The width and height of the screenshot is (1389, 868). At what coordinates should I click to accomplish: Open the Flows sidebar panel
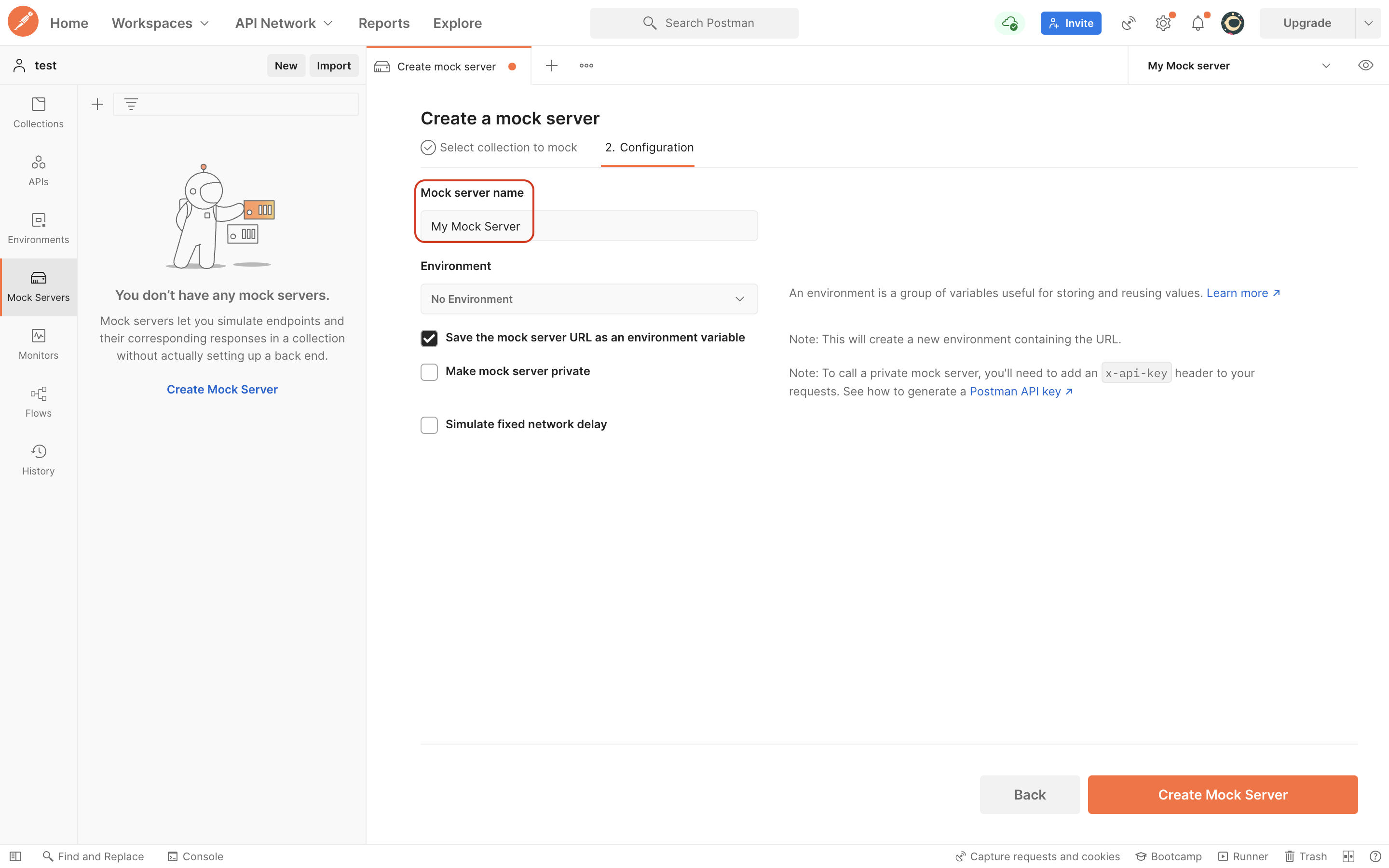pyautogui.click(x=39, y=402)
